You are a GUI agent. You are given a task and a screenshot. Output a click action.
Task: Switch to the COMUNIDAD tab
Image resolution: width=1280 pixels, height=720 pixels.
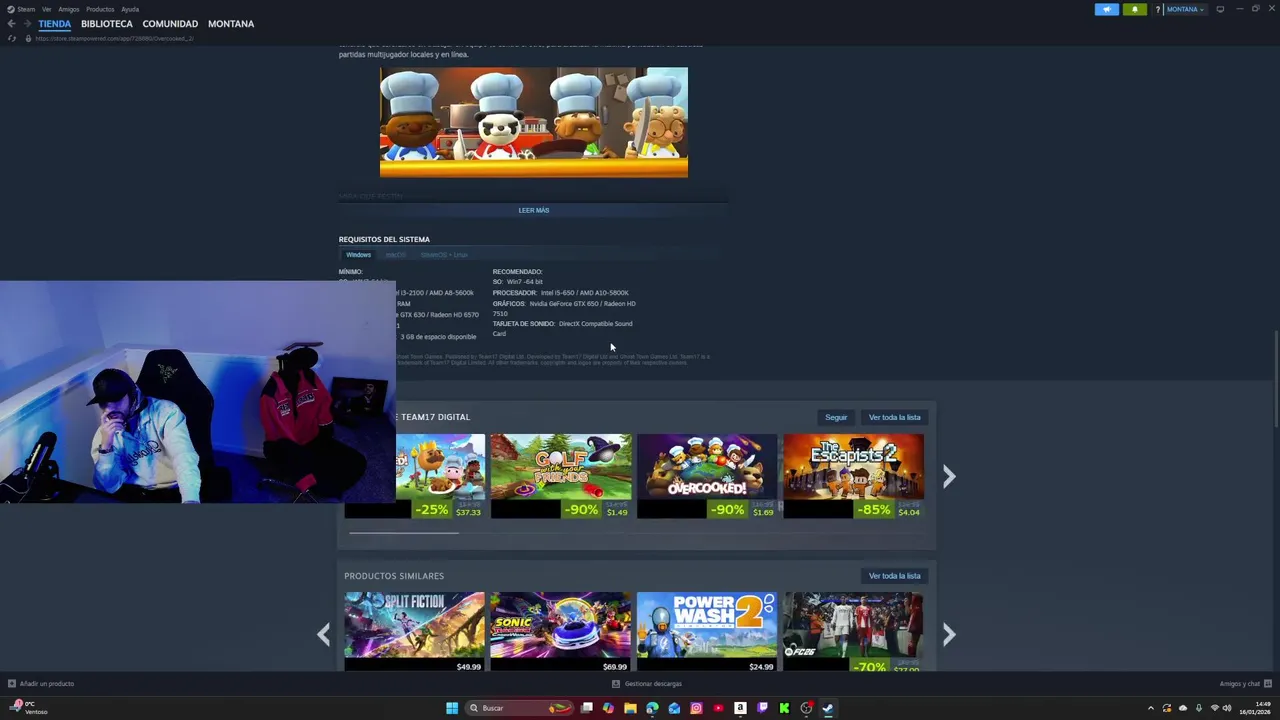pyautogui.click(x=170, y=24)
